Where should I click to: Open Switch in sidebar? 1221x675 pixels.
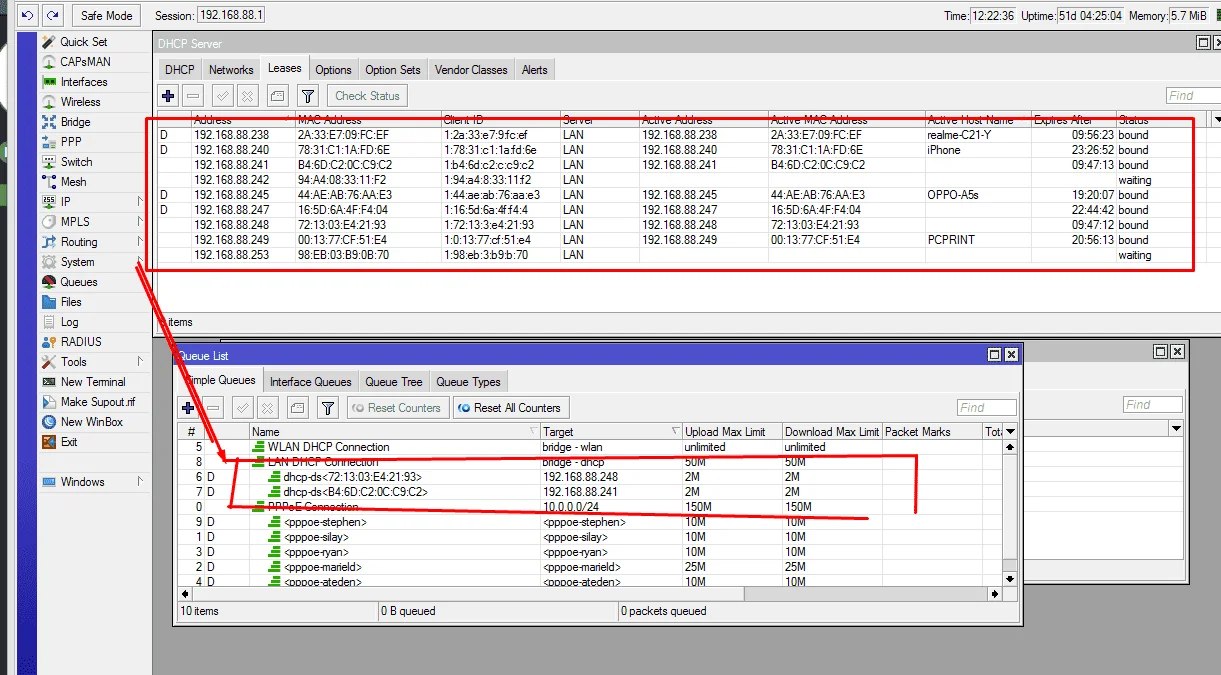point(76,162)
